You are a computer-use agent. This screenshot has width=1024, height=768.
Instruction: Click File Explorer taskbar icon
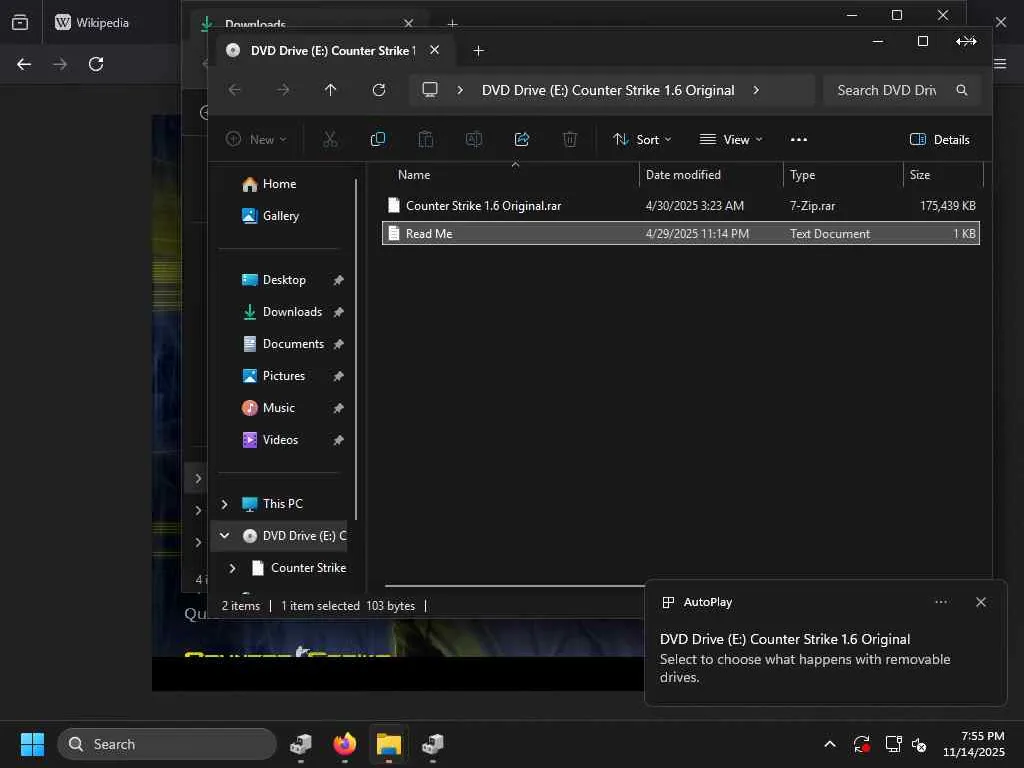[389, 744]
